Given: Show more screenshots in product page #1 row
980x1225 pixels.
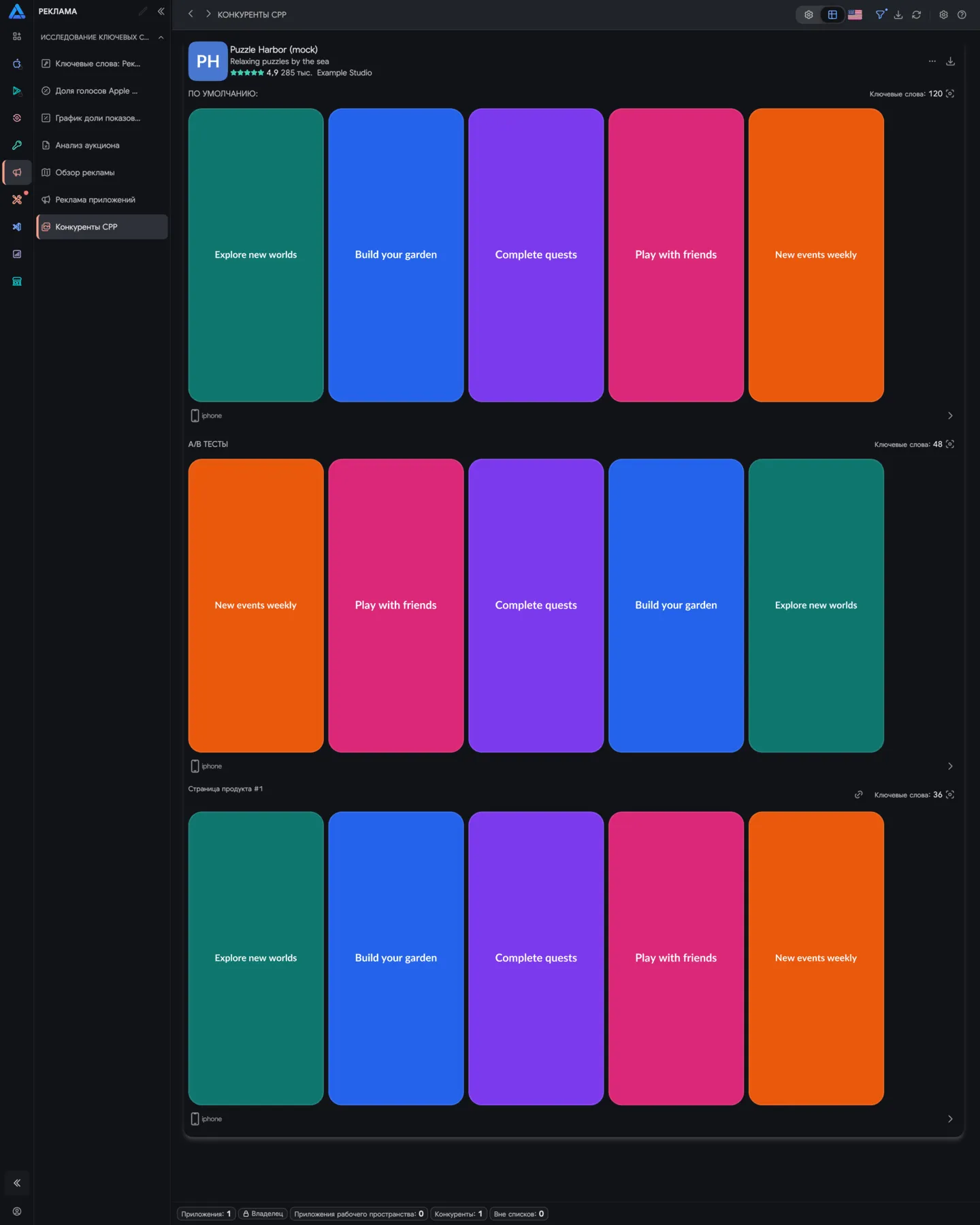Looking at the screenshot, I should click(950, 1119).
